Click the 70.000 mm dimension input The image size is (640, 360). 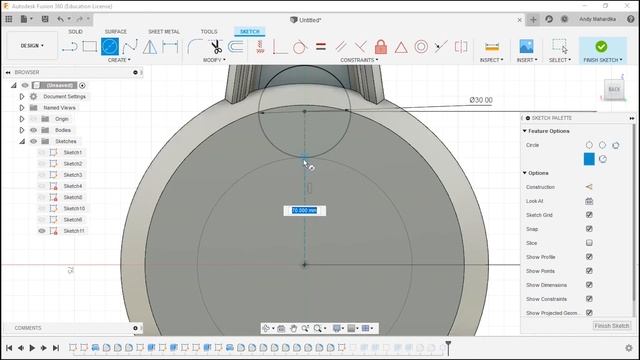[x=304, y=210]
